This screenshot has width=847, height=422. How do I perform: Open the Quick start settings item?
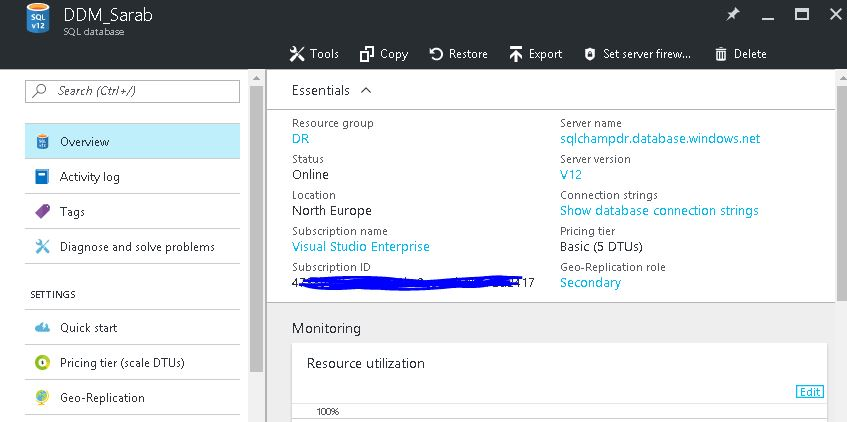coord(132,327)
